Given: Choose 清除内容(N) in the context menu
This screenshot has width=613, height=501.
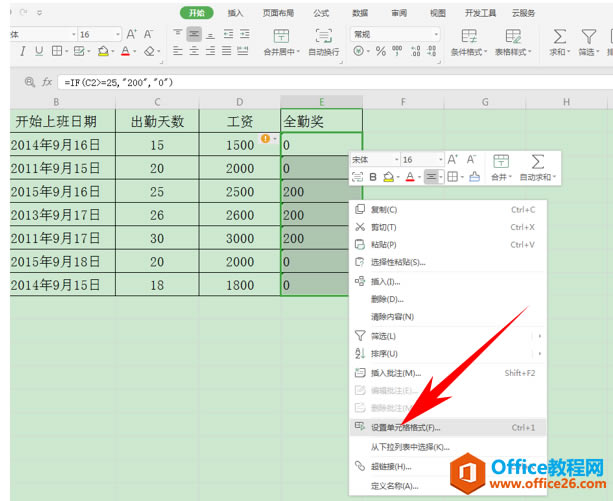Looking at the screenshot, I should click(x=447, y=316).
